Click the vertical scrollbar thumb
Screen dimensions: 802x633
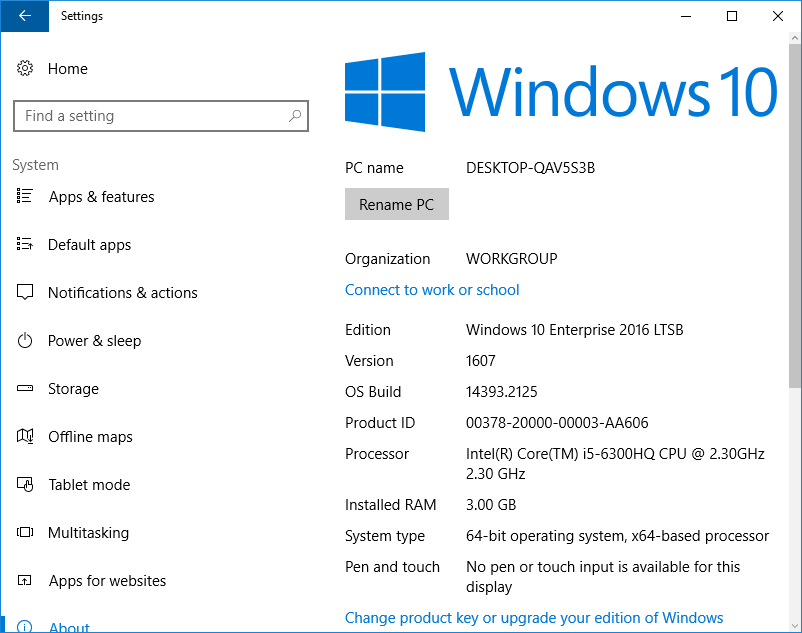pos(794,215)
